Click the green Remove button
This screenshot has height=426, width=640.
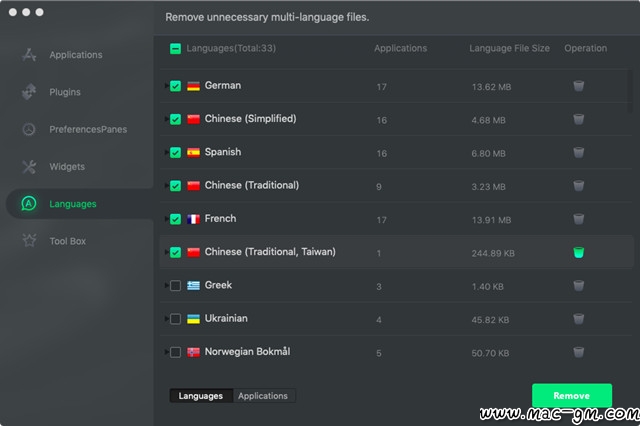click(x=571, y=395)
